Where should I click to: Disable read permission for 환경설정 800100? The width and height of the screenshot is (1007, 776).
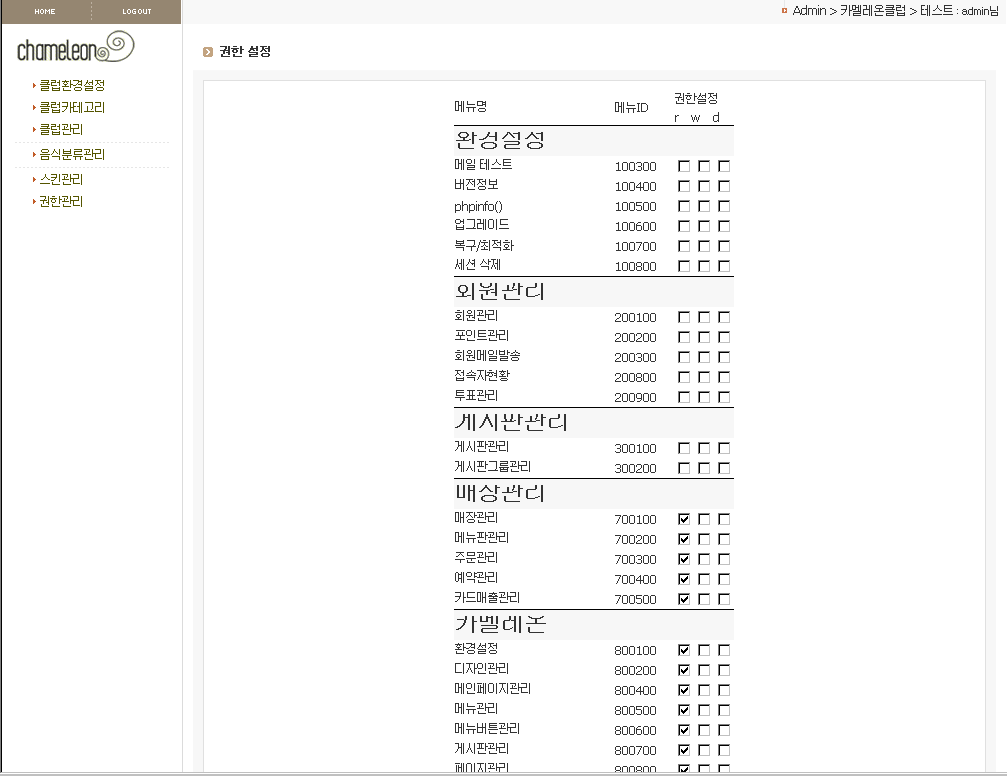coord(684,650)
